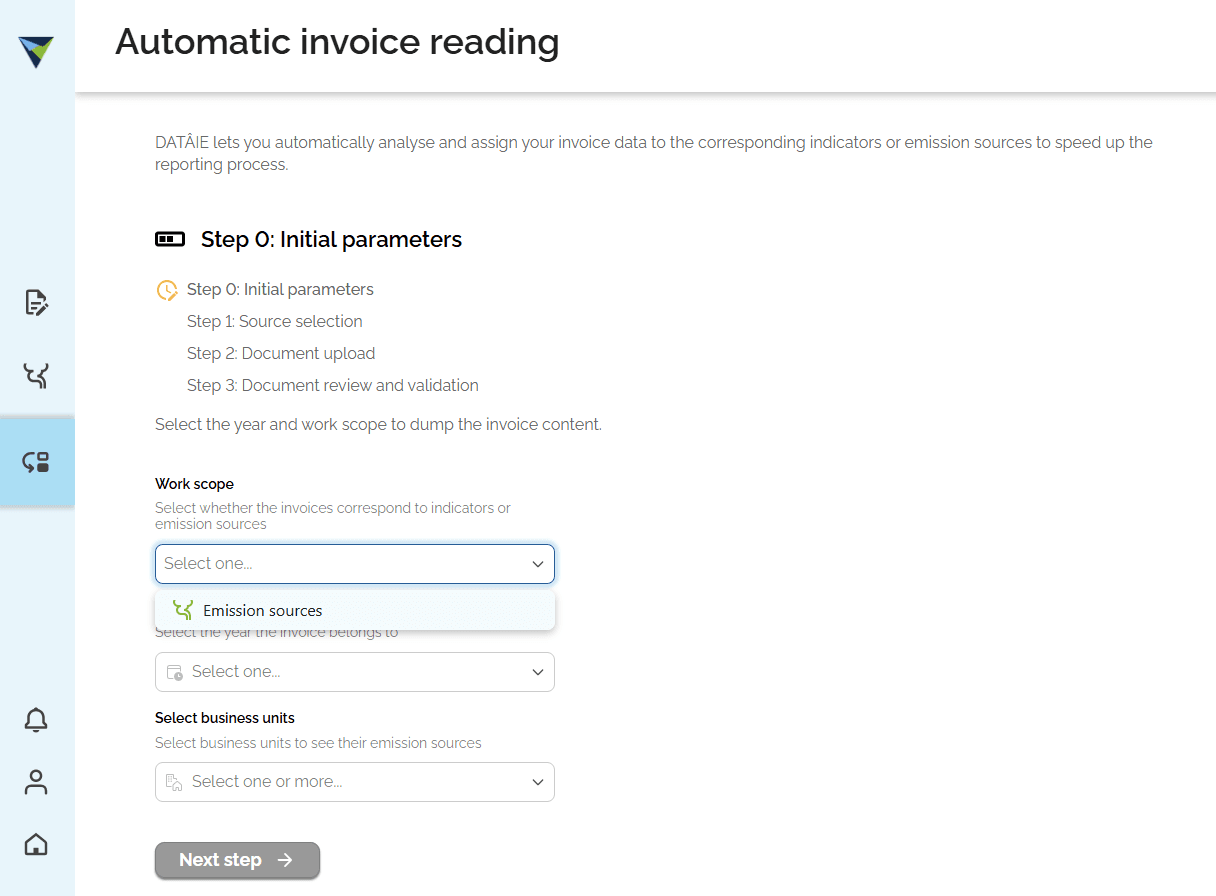Click Step 0: Initial parameters in list
This screenshot has width=1216, height=896.
(280, 289)
